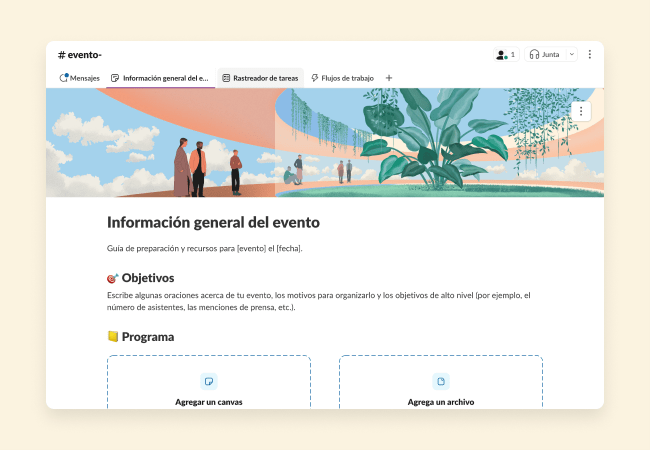Open the banner image options menu
Image resolution: width=650 pixels, height=450 pixels.
pyautogui.click(x=582, y=111)
